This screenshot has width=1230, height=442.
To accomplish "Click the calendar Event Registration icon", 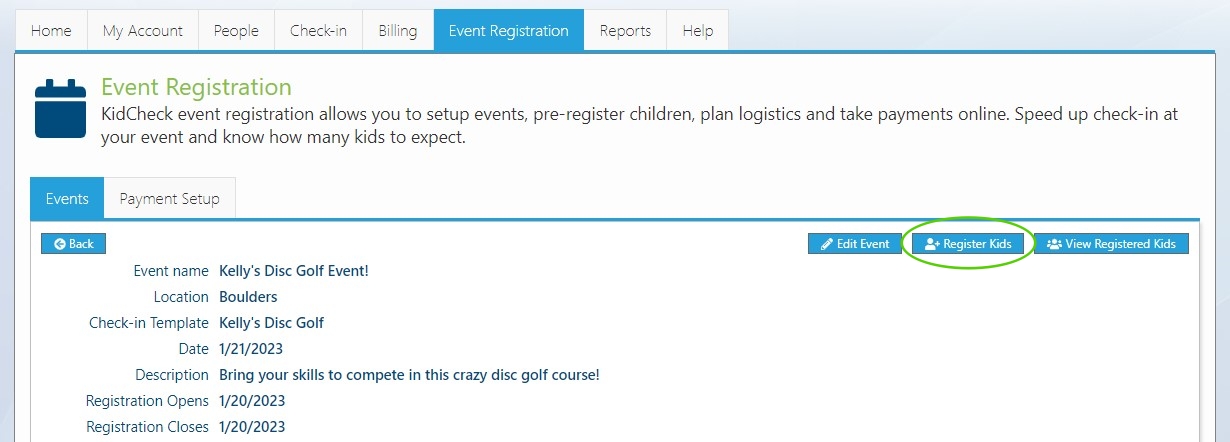I will click(x=60, y=108).
